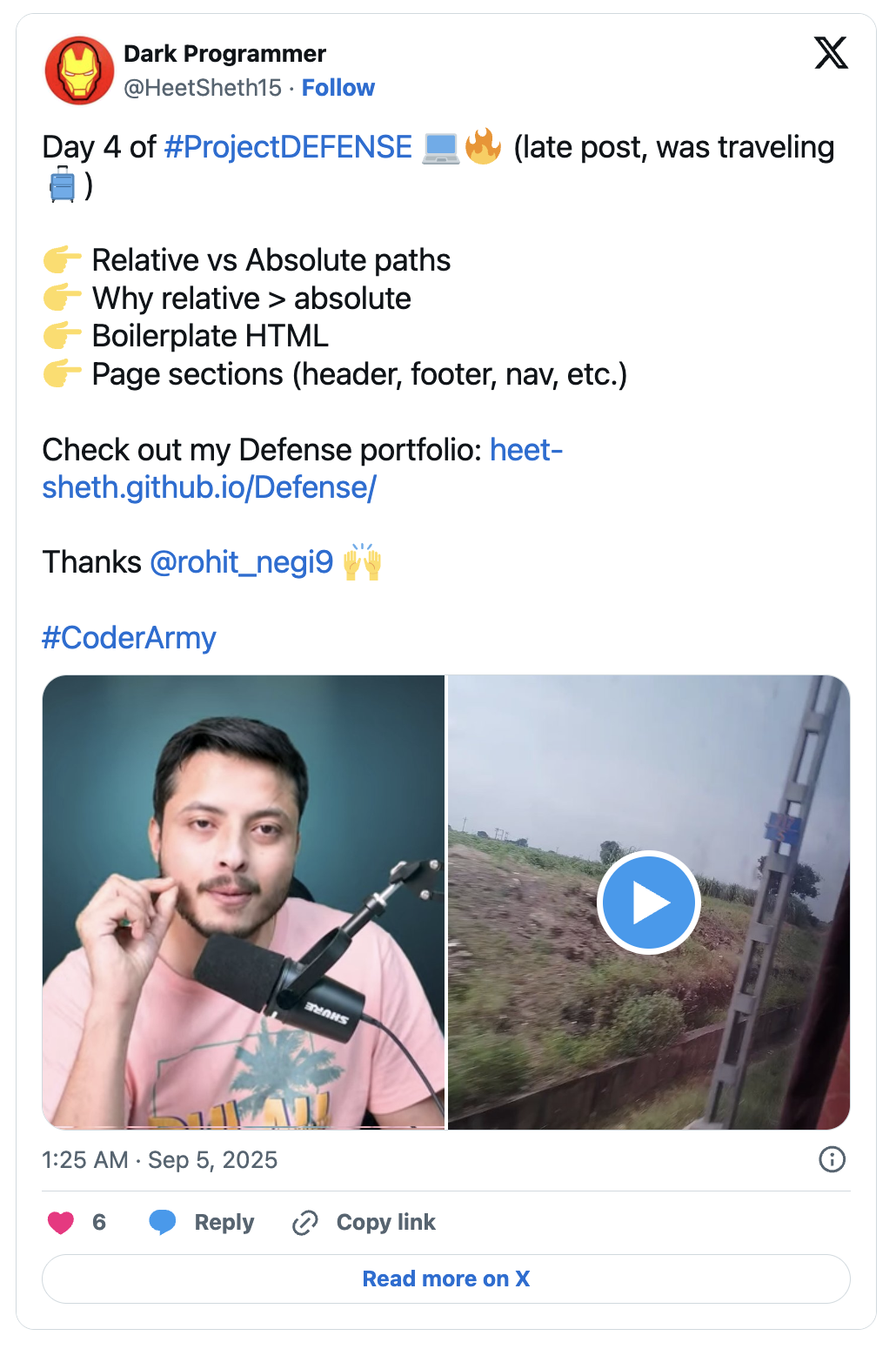Click the 1:25 AM Sep 5, 2025 timestamp

click(160, 1160)
